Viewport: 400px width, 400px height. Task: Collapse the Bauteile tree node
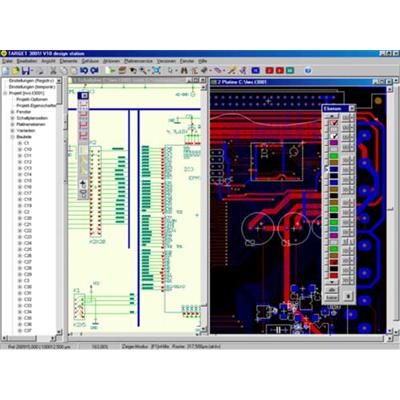point(13,137)
